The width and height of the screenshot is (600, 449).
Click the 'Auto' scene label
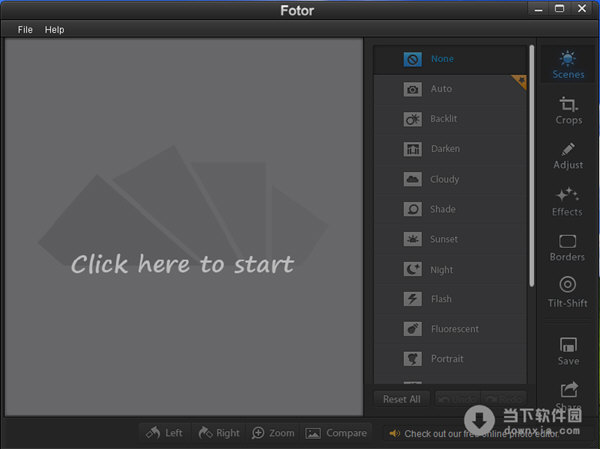pyautogui.click(x=441, y=89)
